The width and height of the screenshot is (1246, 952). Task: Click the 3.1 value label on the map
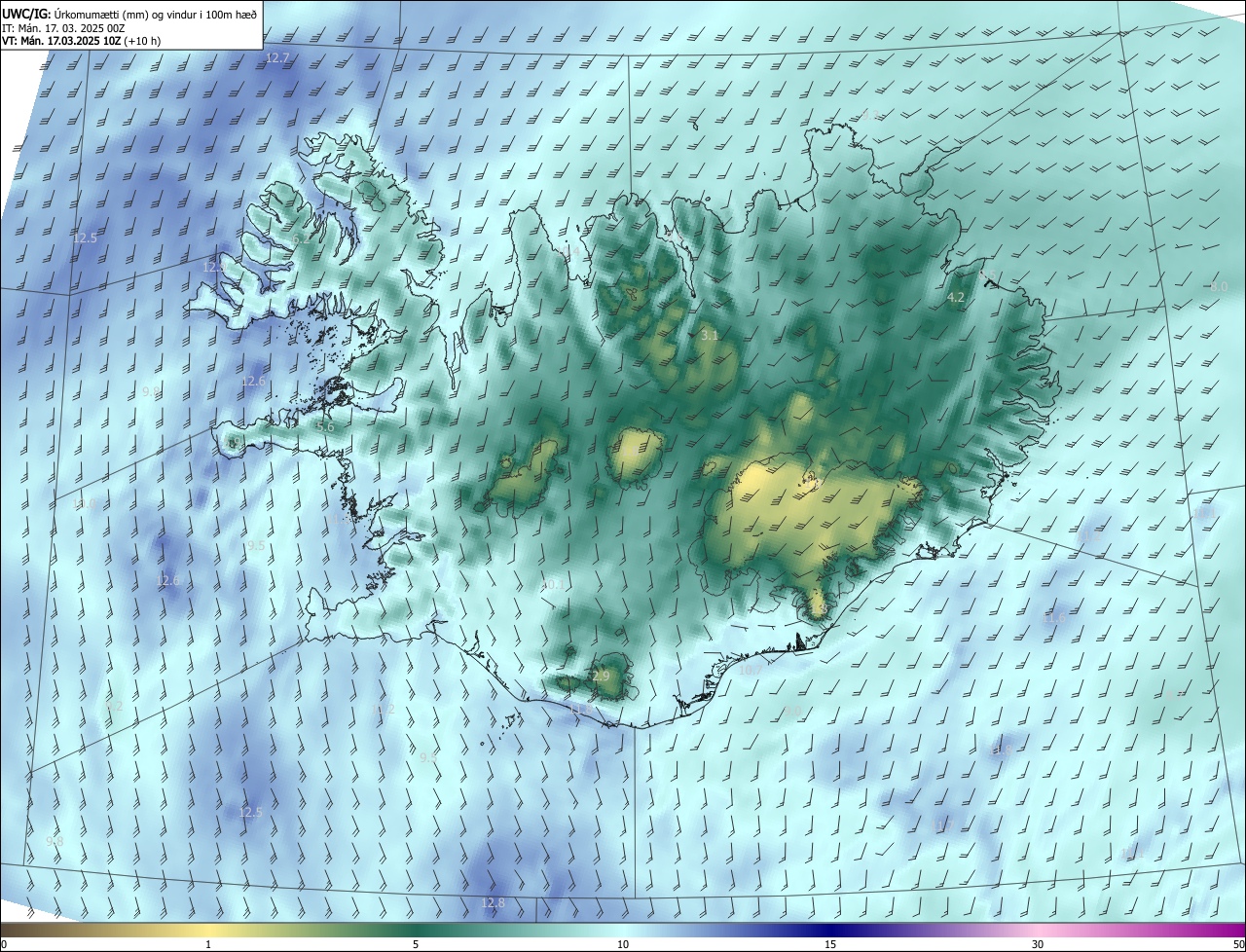tap(710, 336)
